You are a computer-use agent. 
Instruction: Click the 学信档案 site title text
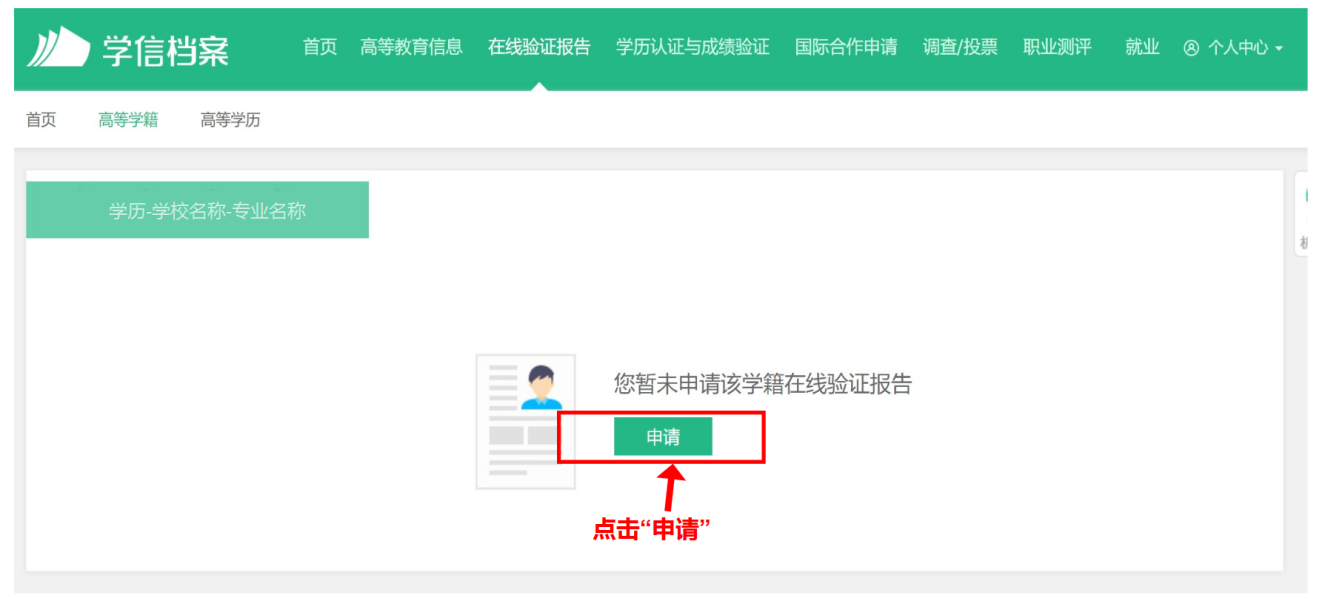pyautogui.click(x=166, y=48)
